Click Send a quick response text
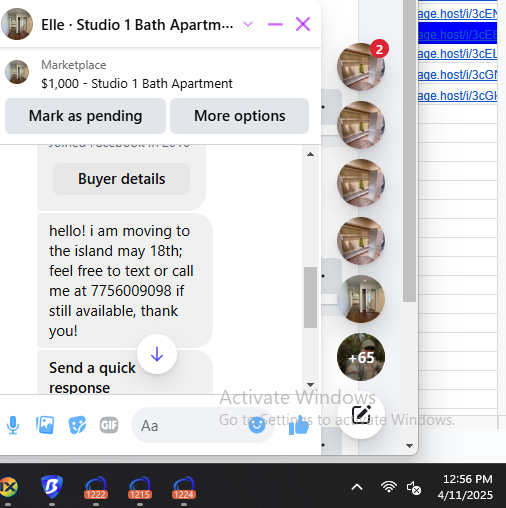Viewport: 506px width, 508px height. tap(92, 377)
